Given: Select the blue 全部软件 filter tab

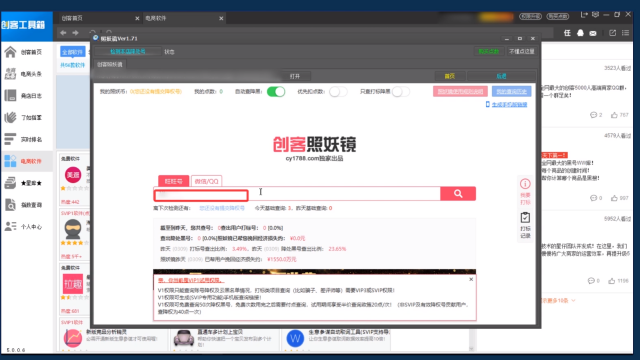Looking at the screenshot, I should pos(73,52).
